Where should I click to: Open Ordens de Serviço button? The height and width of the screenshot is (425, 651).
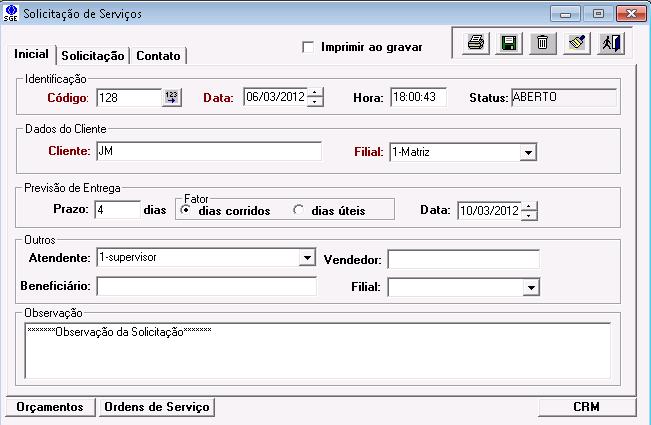156,407
